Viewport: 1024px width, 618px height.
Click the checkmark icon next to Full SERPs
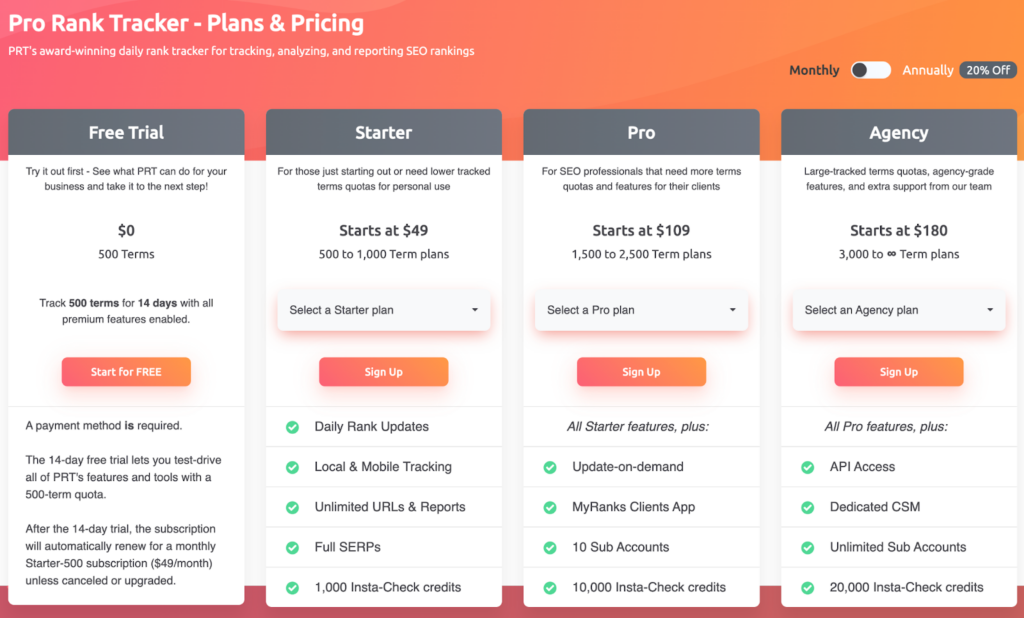pos(293,547)
